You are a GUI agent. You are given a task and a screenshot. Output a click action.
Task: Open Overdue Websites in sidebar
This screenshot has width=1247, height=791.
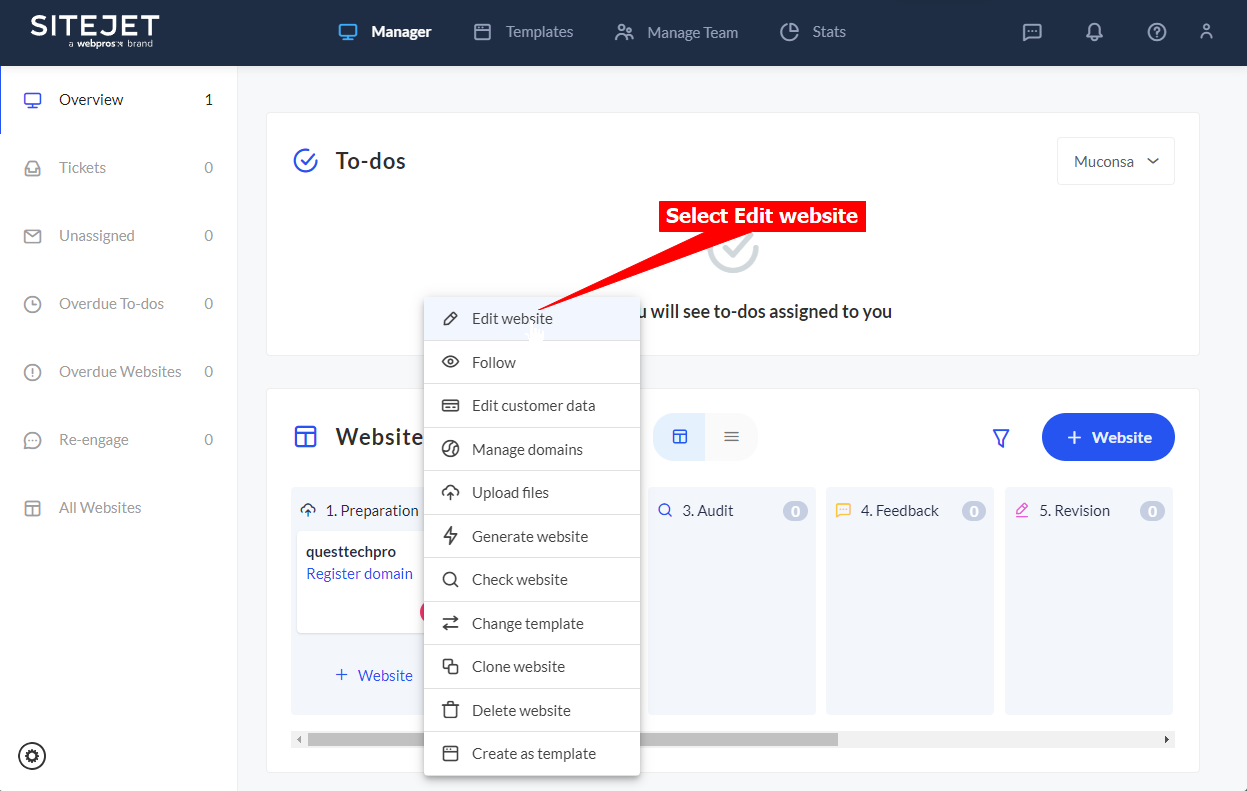coord(120,372)
